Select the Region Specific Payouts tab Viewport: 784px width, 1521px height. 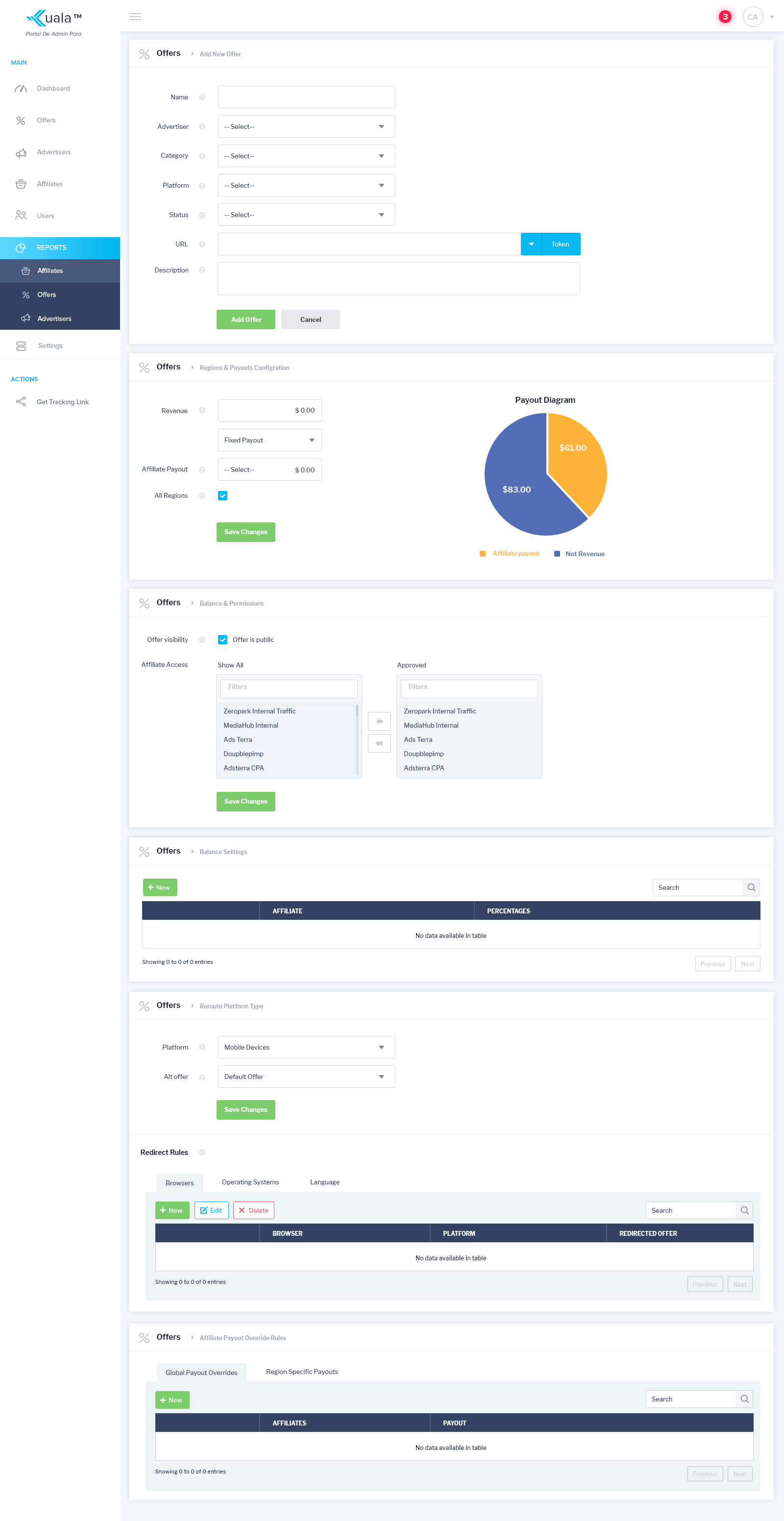tap(302, 1372)
